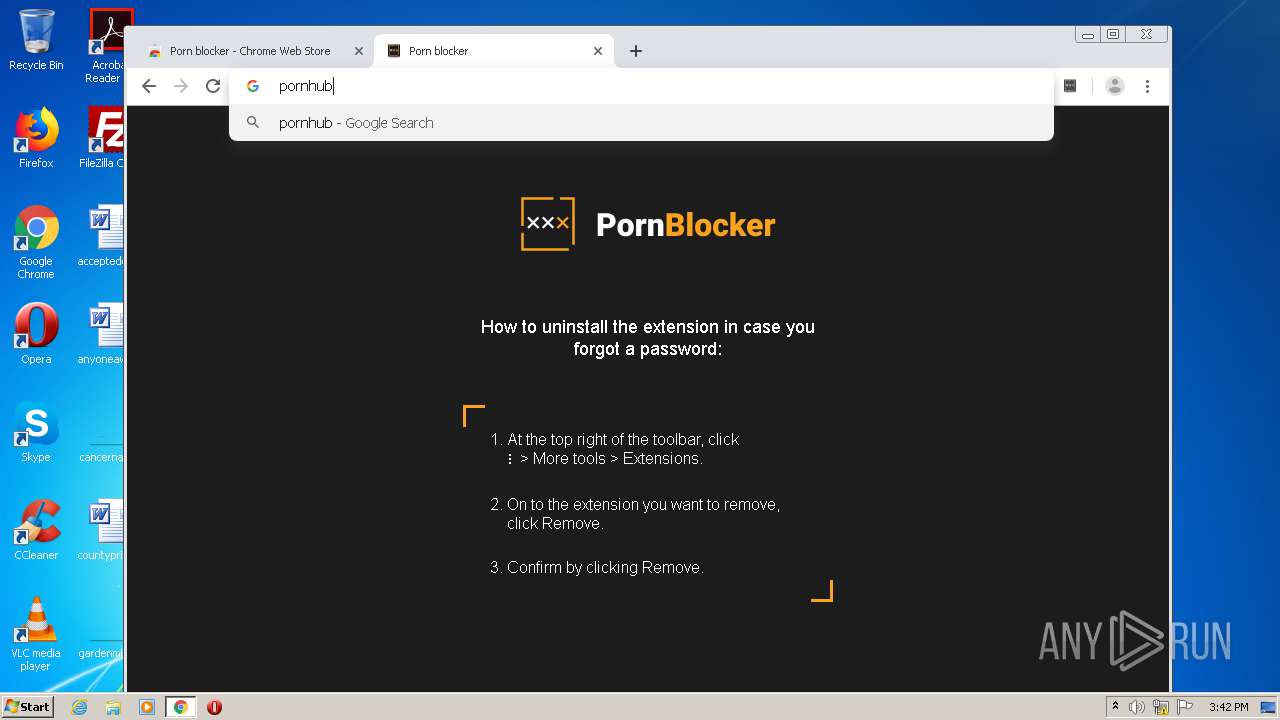
Task: Launch CCleaner from the desktop
Action: coord(36,530)
